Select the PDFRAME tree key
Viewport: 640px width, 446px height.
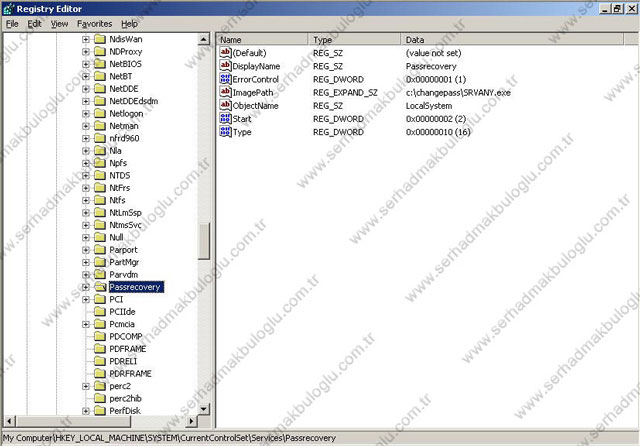(x=127, y=349)
